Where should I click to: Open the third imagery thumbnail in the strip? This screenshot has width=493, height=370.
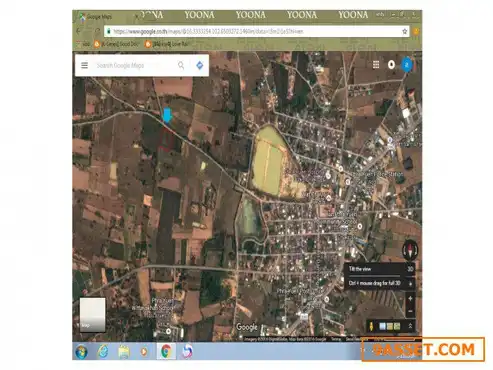397,326
